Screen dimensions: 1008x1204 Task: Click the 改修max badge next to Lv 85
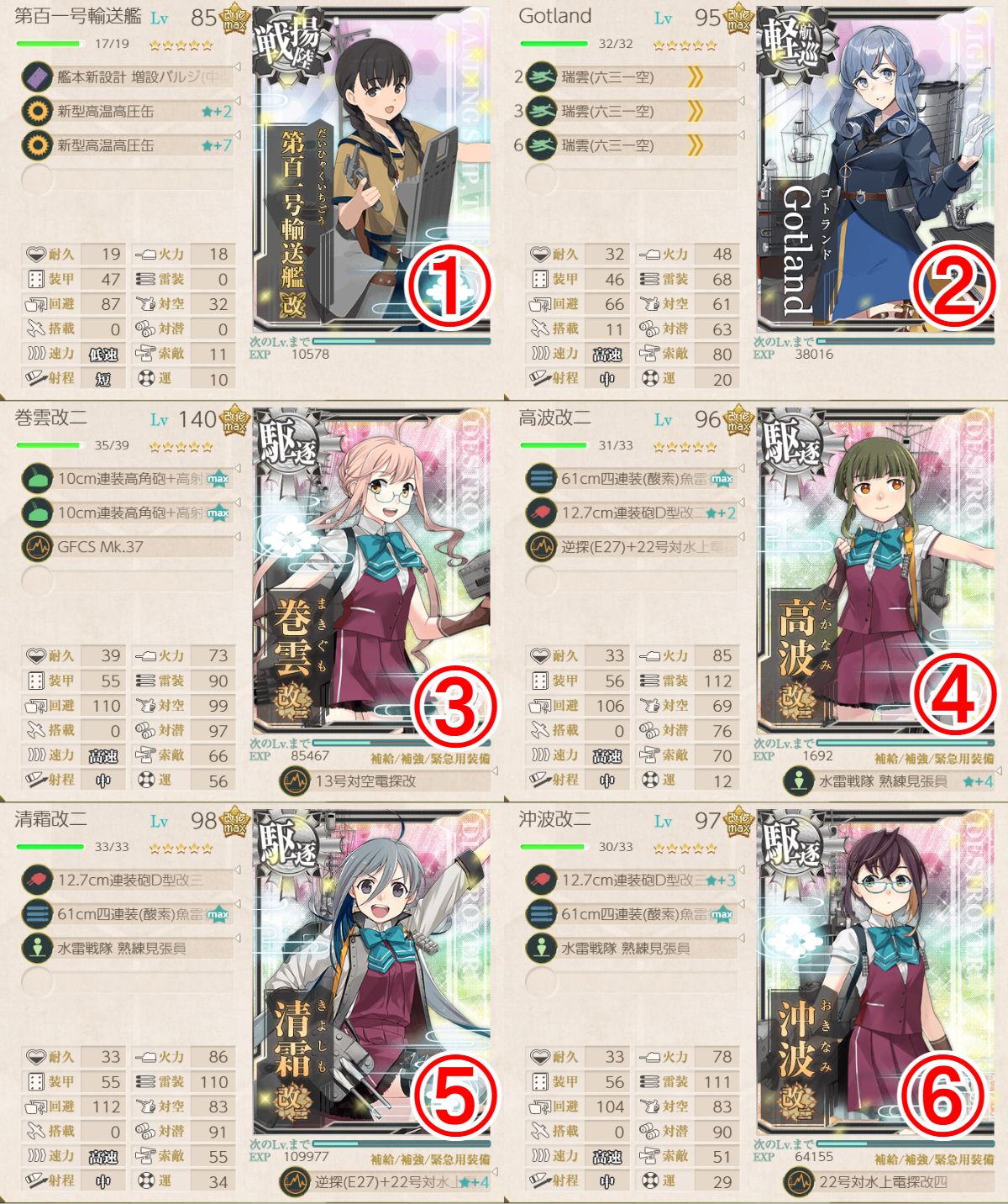(234, 18)
